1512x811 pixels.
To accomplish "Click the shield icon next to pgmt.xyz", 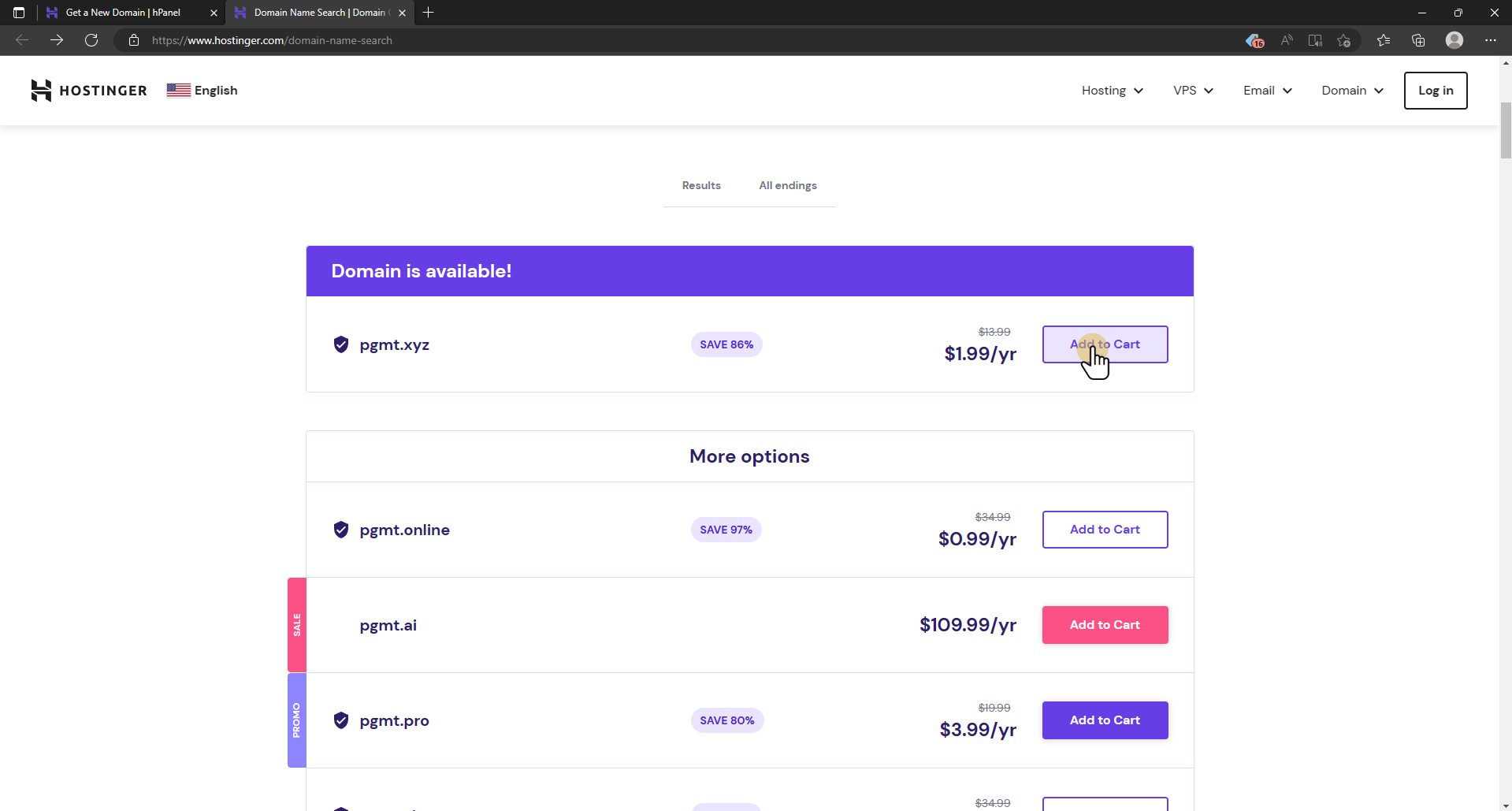I will click(341, 344).
